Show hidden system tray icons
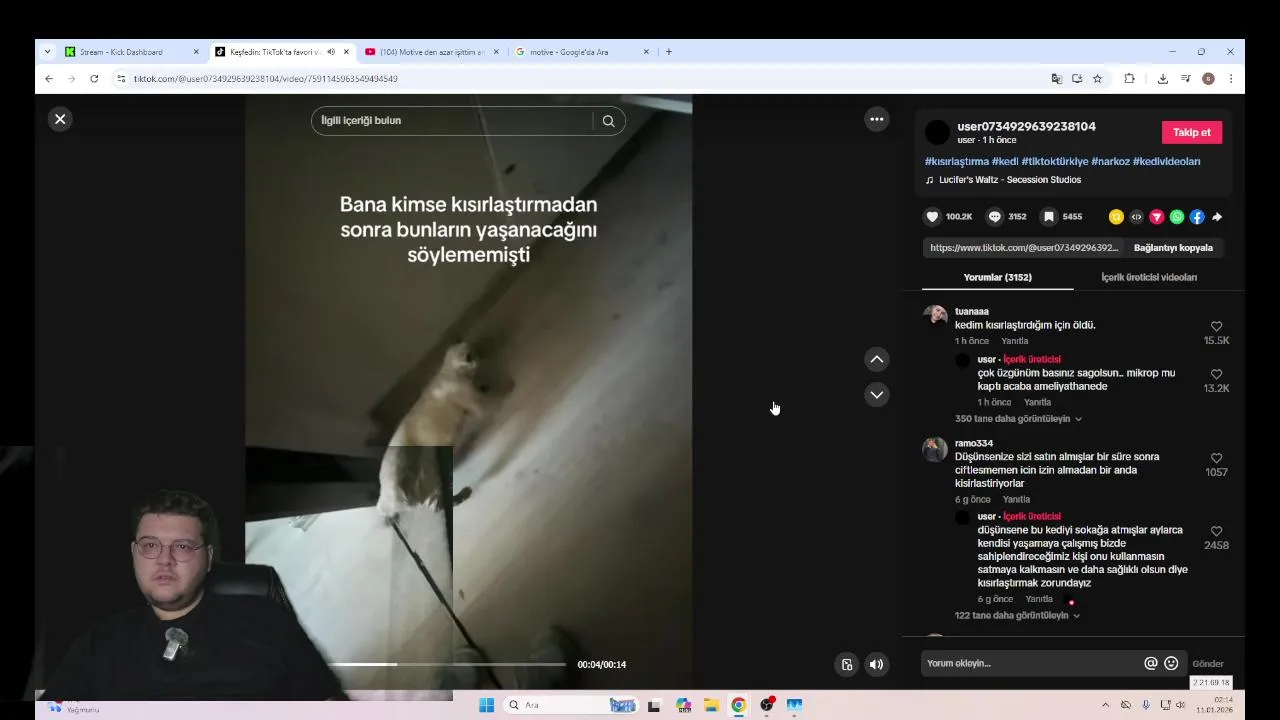 1105,705
